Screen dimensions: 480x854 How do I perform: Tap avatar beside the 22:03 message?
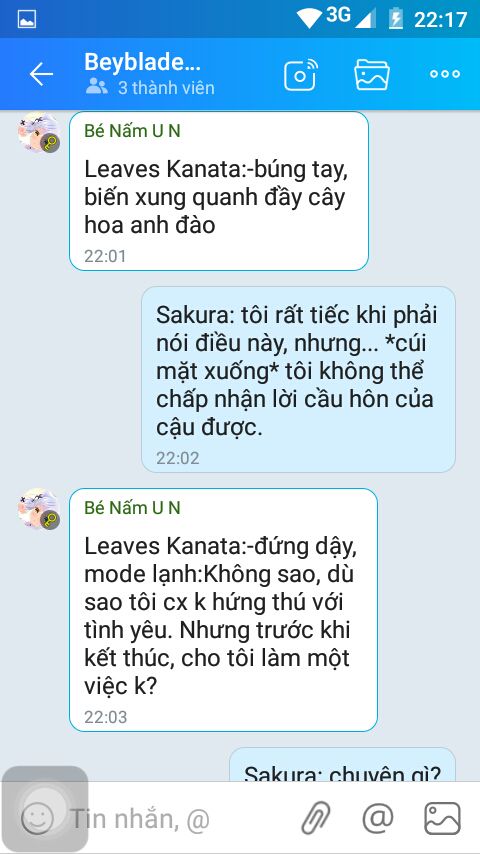pos(38,509)
